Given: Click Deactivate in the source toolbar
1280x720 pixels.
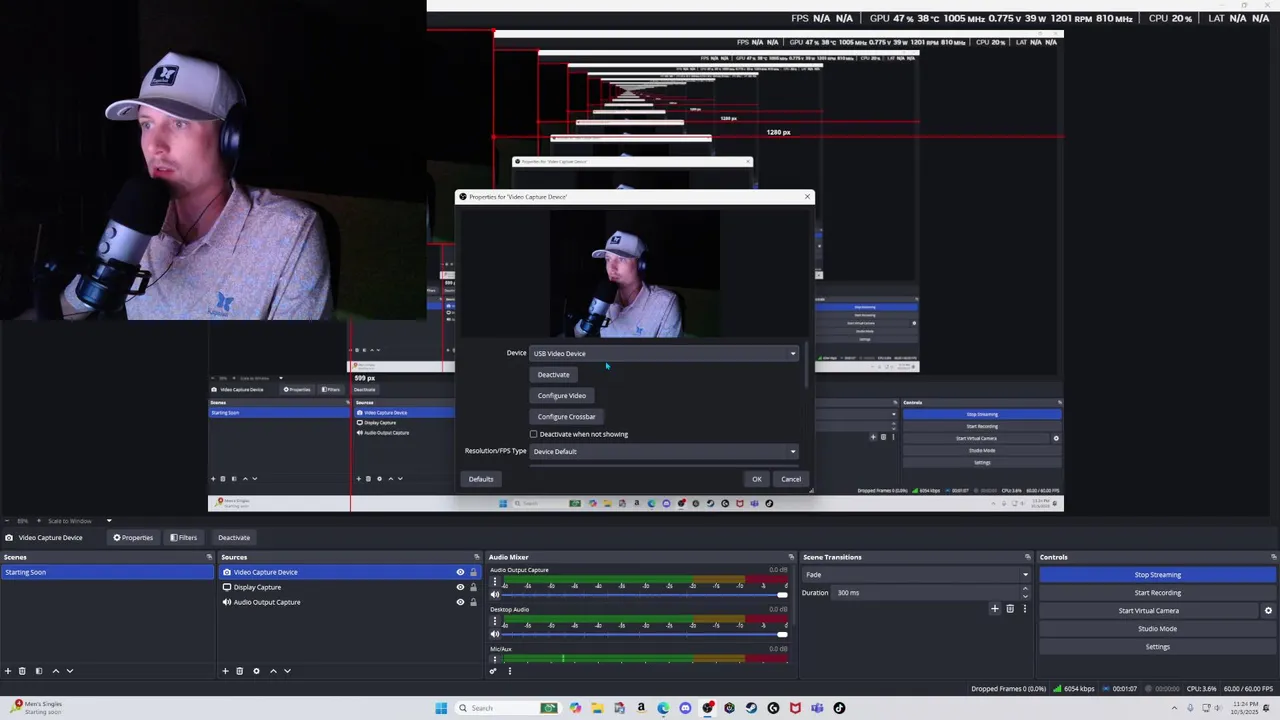Looking at the screenshot, I should (234, 537).
